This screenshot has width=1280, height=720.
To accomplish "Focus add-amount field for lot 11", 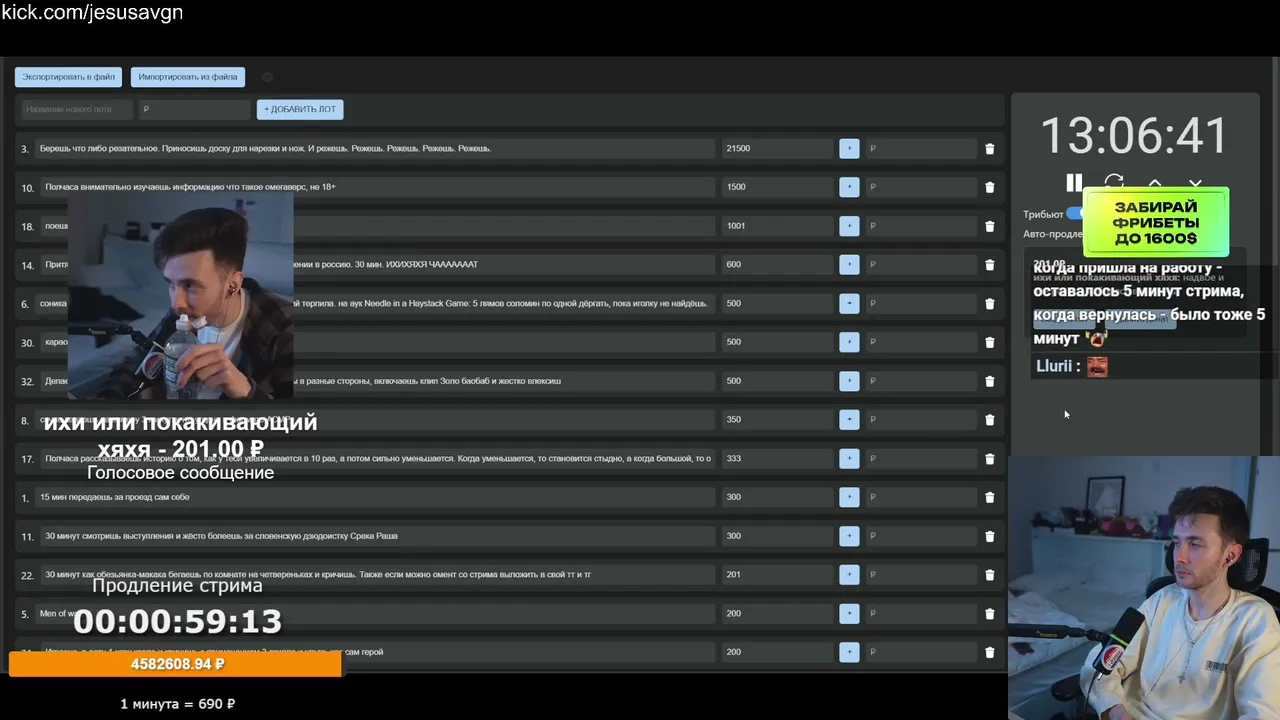I will click(921, 536).
